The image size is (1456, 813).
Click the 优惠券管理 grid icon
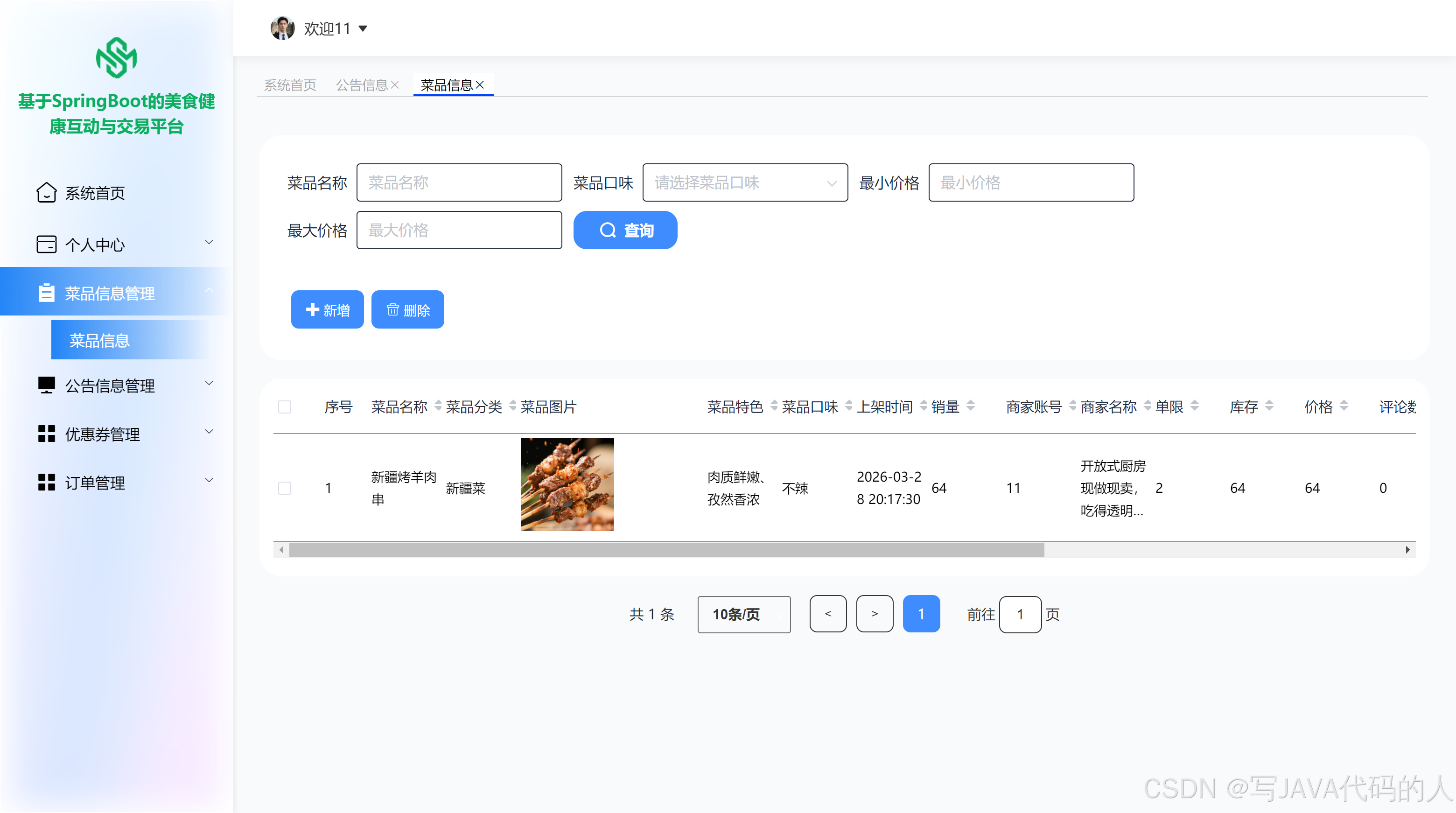point(46,434)
